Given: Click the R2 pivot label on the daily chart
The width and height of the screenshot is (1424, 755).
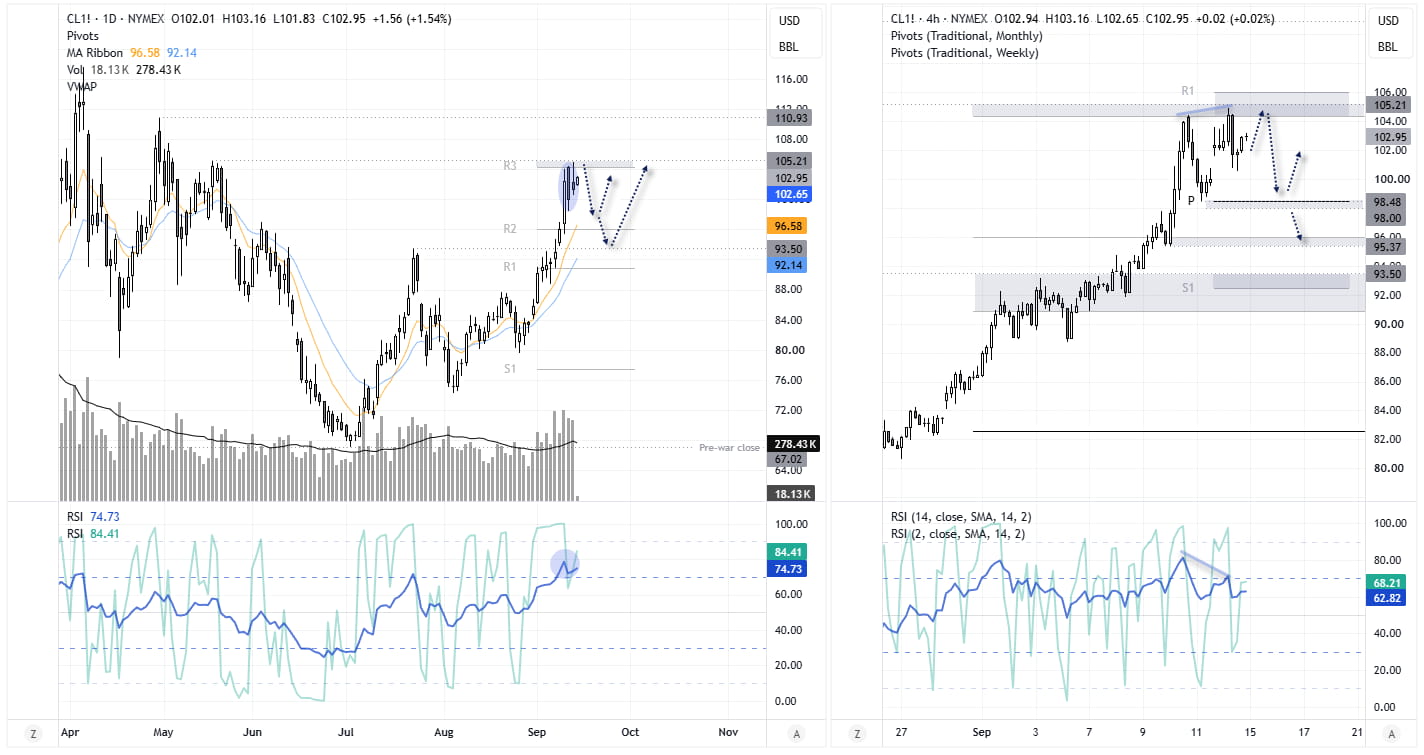Looking at the screenshot, I should click(510, 229).
